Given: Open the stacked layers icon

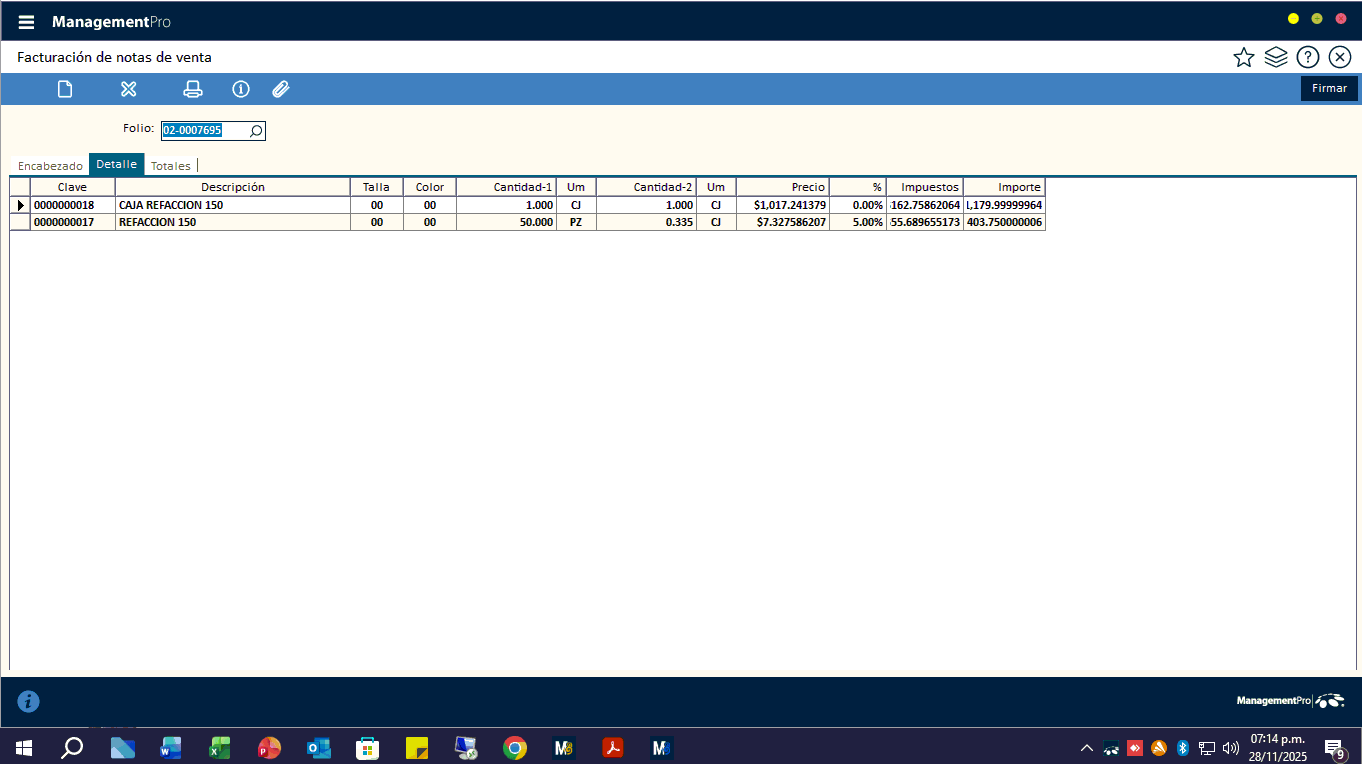Looking at the screenshot, I should 1275,58.
